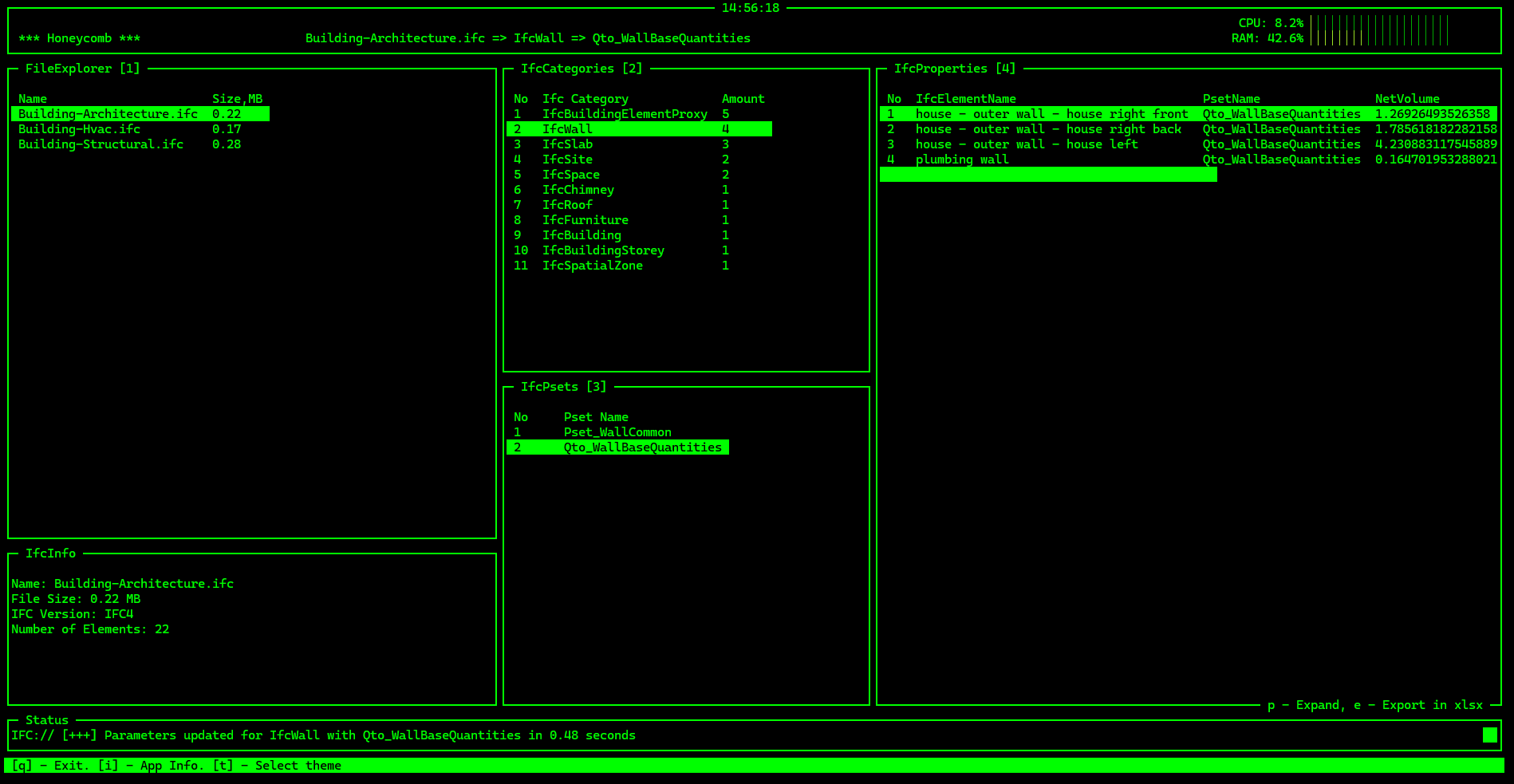Click 'e - Export in xlsx' hint
Viewport: 1514px width, 784px height.
coord(1418,705)
